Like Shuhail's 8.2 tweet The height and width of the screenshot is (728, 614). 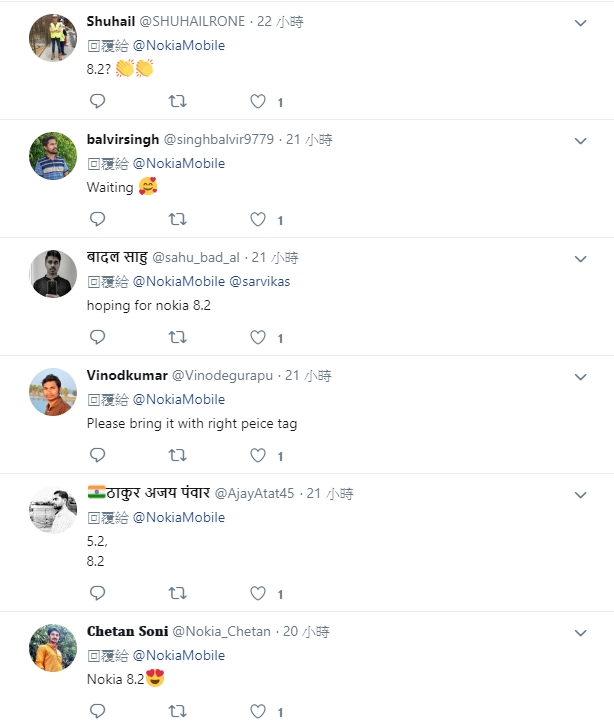point(258,101)
